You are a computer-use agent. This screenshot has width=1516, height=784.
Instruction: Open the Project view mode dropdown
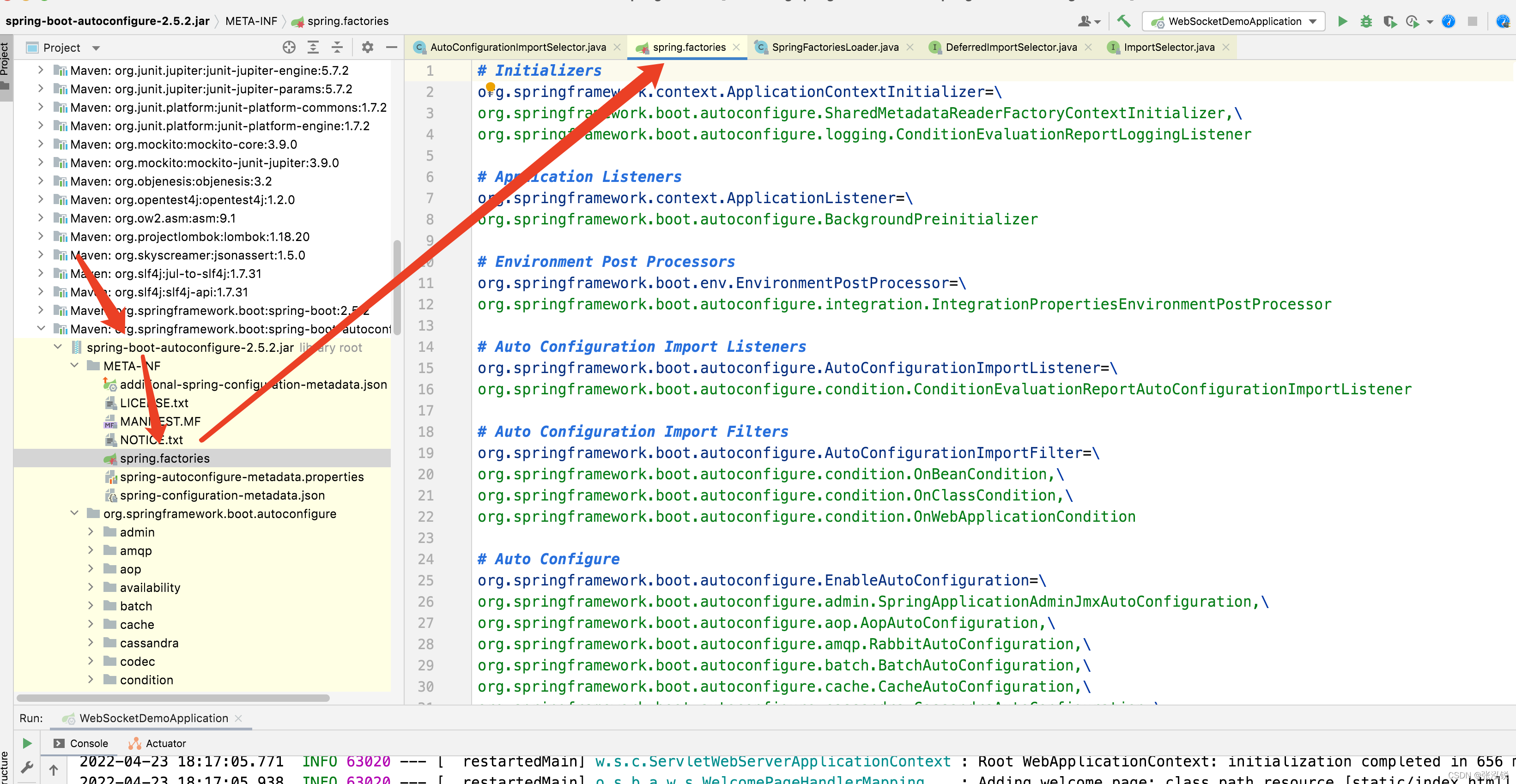96,48
